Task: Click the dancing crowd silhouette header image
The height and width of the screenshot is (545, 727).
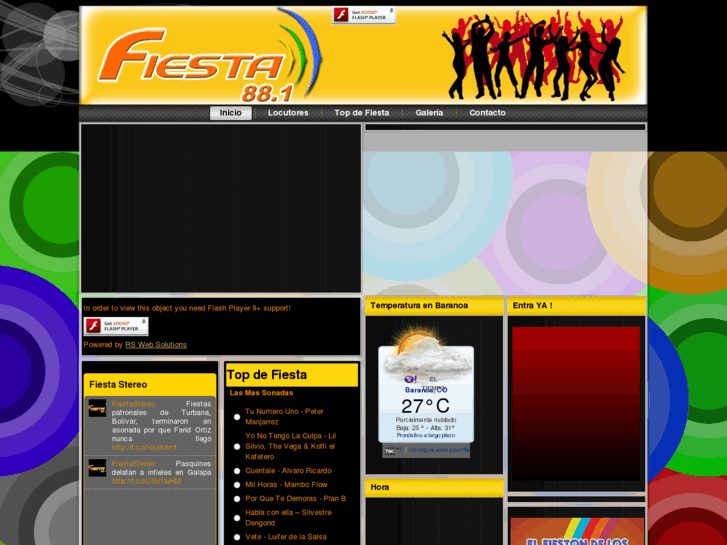Action: pos(533,56)
